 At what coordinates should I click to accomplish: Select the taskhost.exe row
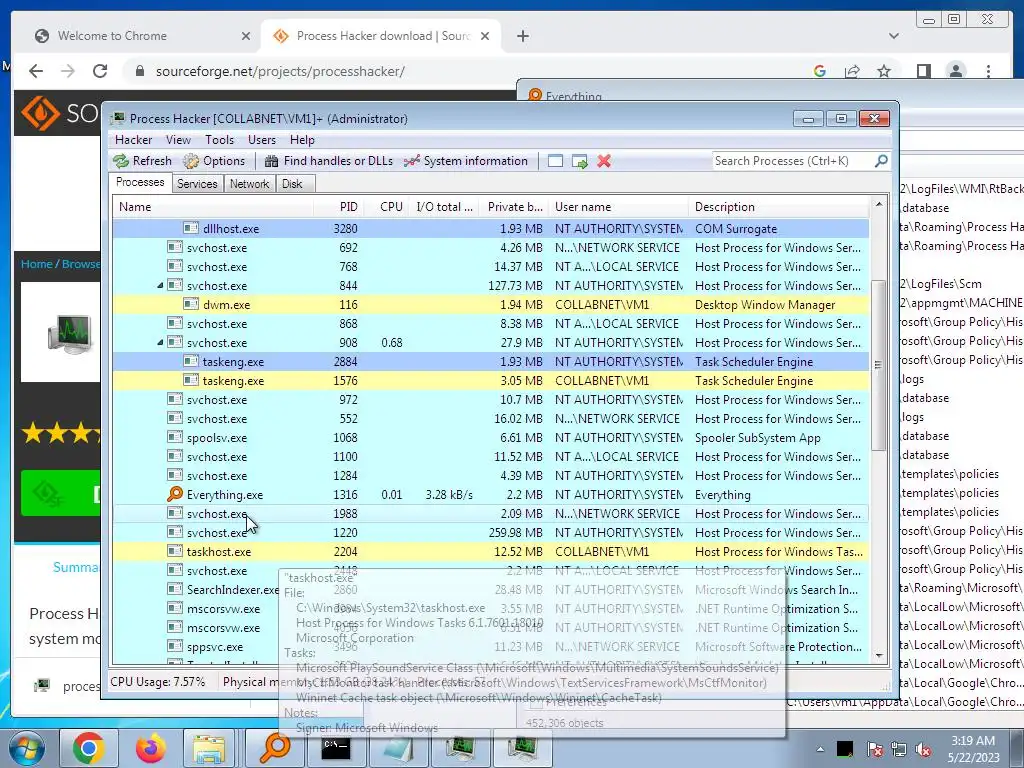(x=490, y=552)
